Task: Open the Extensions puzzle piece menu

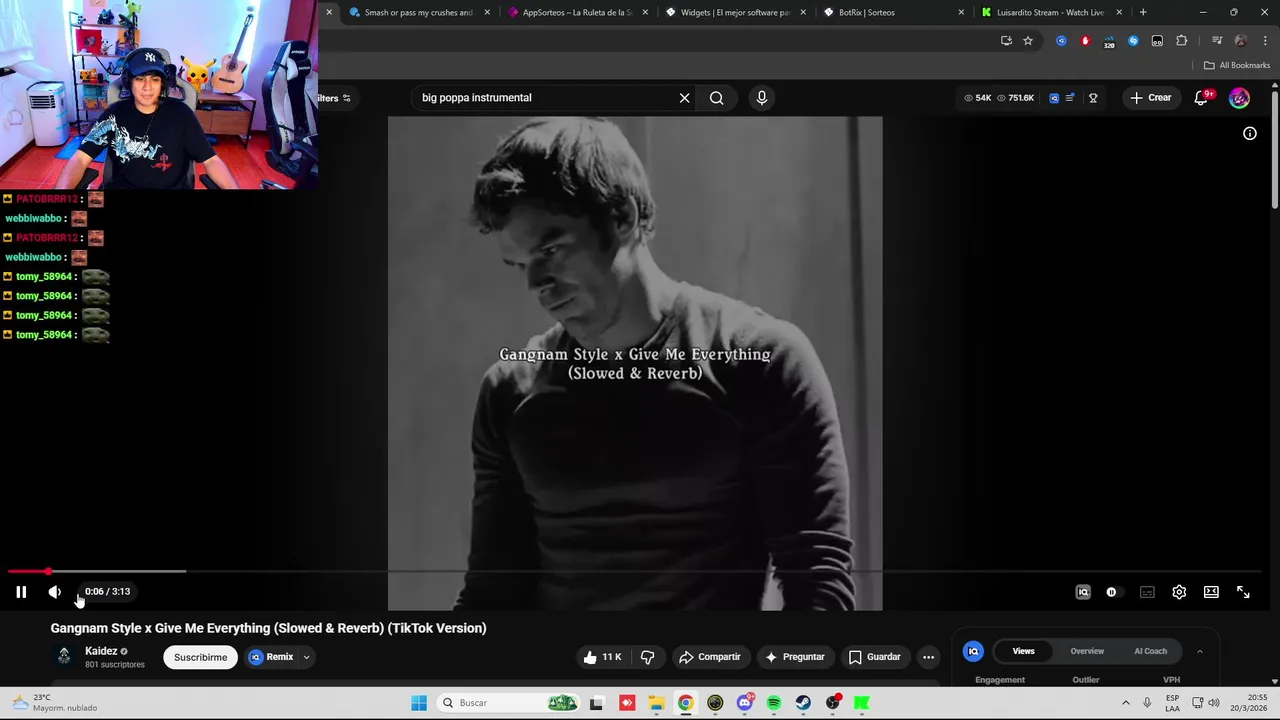Action: tap(1181, 41)
